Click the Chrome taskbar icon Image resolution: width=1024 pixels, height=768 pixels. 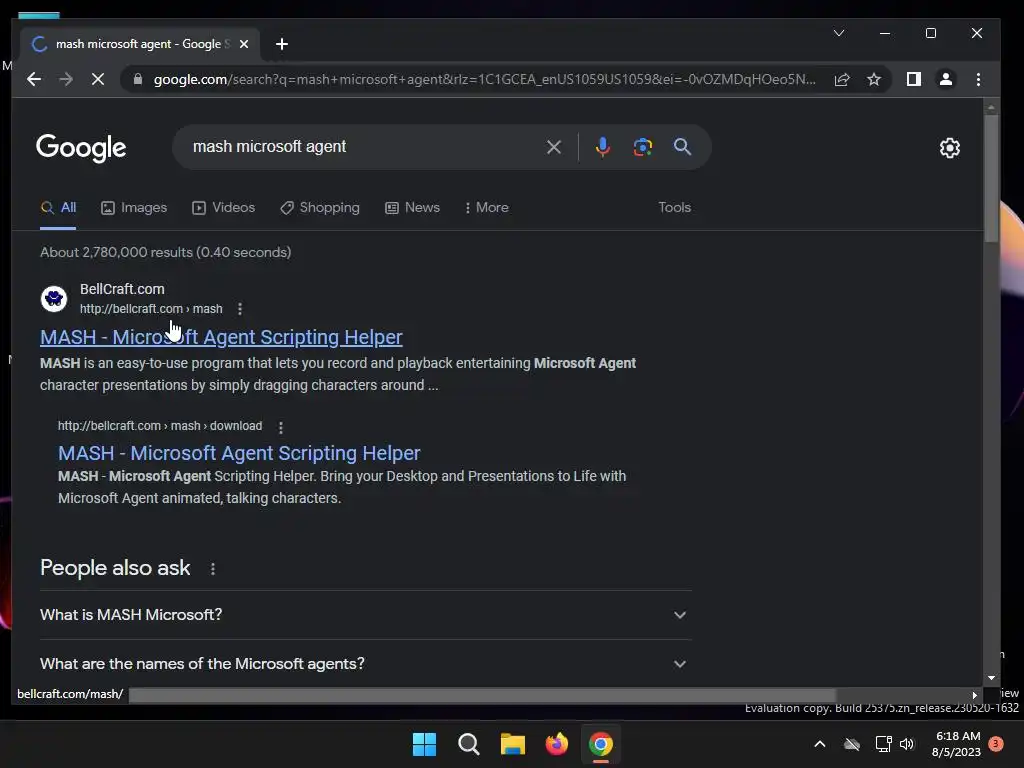click(x=601, y=744)
